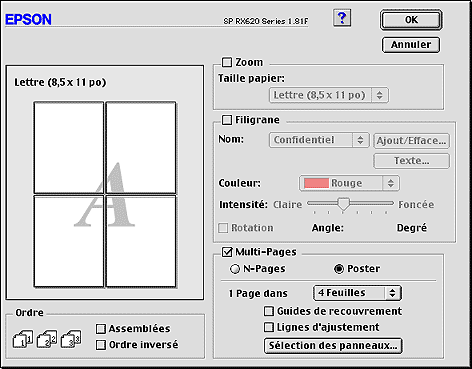Click the second collation order icon
Viewport: 472px width, 369px height.
[x=47, y=339]
